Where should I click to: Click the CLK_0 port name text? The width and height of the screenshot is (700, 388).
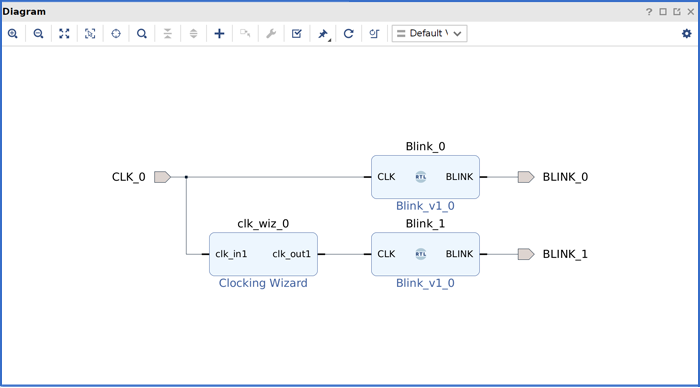tap(129, 177)
